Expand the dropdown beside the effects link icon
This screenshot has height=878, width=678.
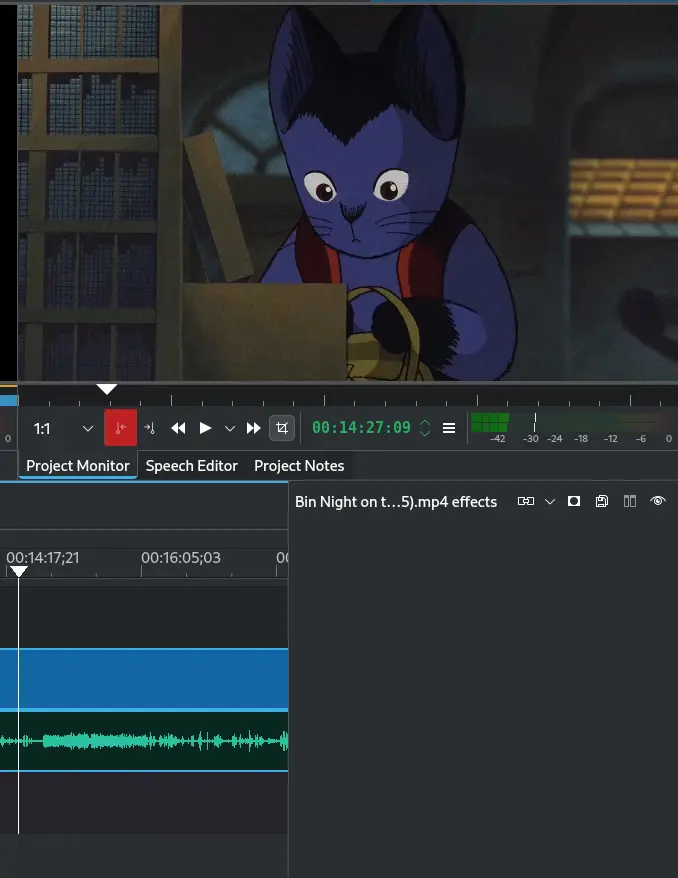(x=550, y=502)
